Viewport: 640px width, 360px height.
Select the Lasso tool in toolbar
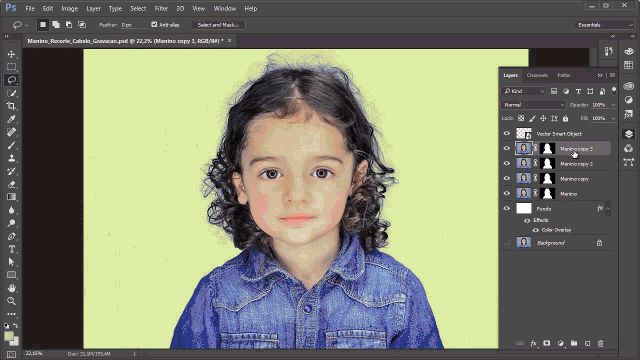[11, 80]
